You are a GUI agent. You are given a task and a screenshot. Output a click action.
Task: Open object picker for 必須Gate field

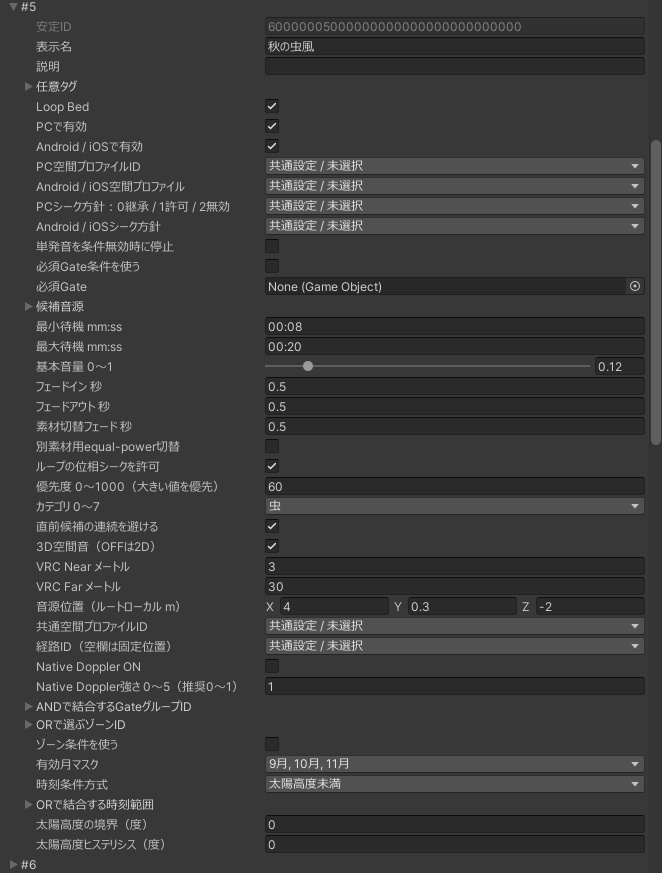pos(634,286)
